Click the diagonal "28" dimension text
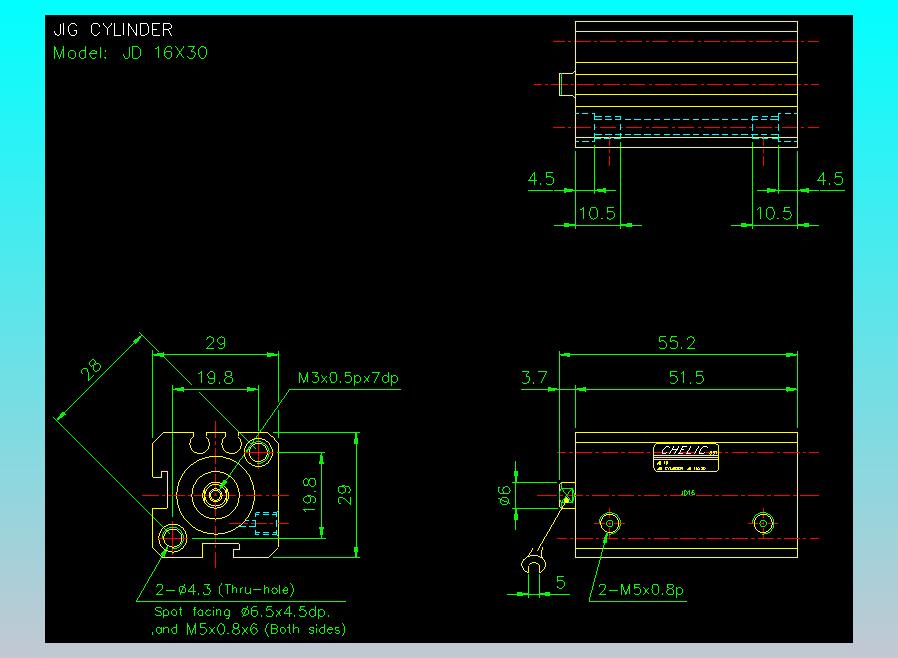Viewport: 898px width, 658px height. (x=91, y=370)
